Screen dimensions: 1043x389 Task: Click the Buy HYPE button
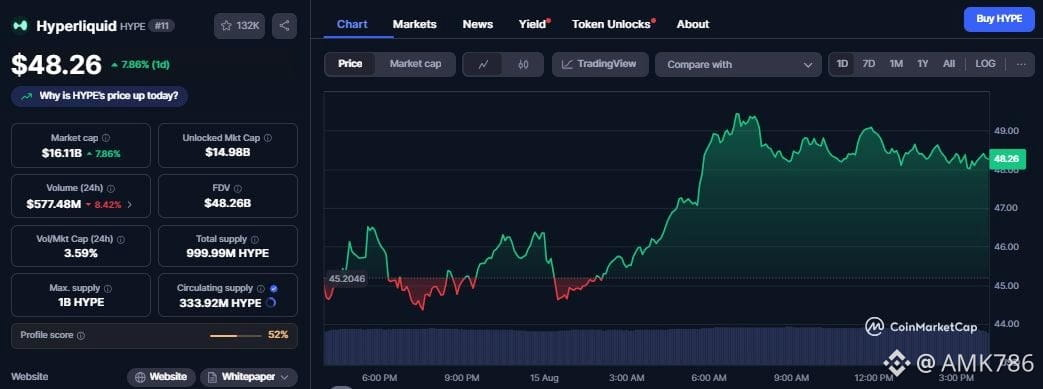pos(999,19)
